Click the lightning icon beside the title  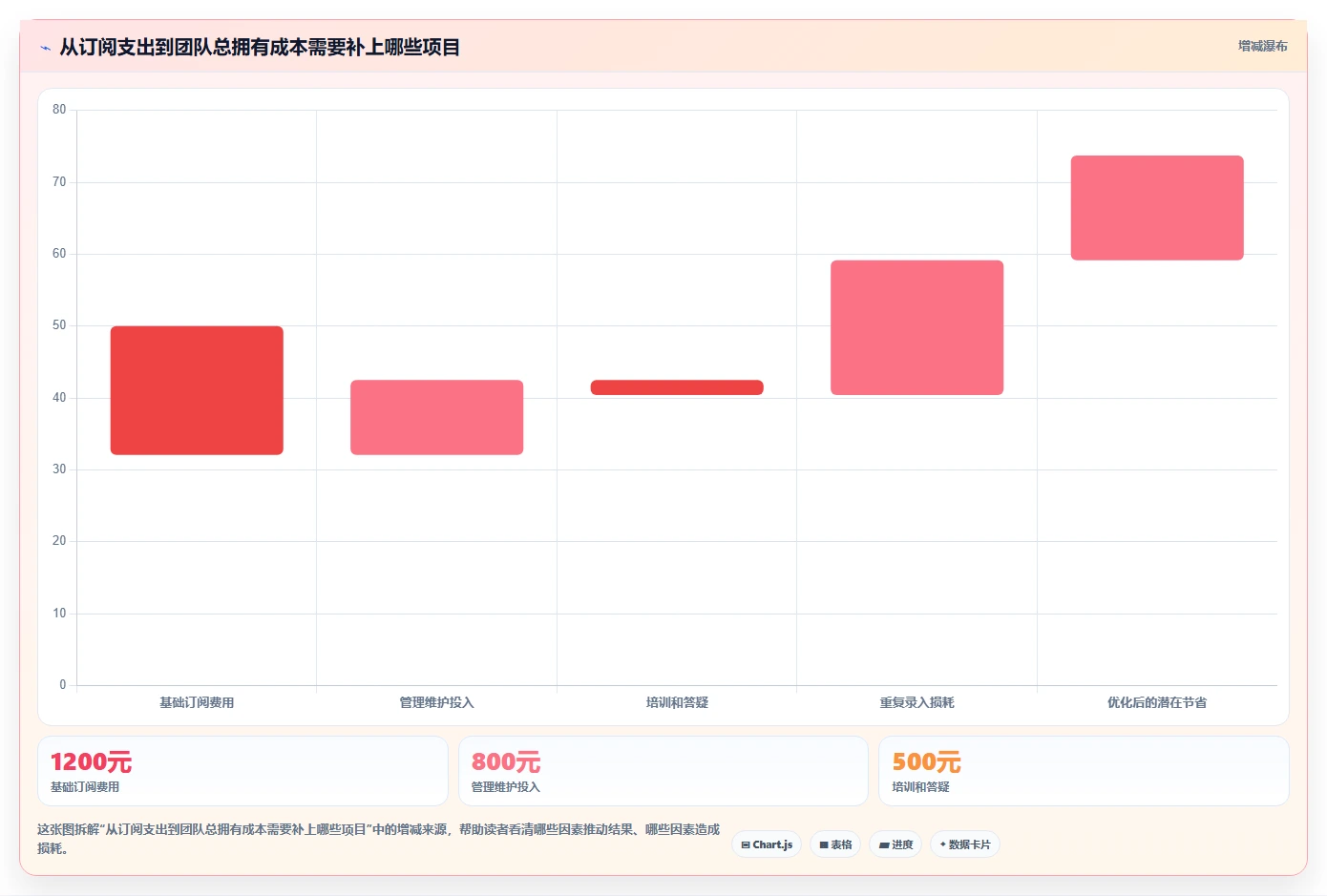point(45,48)
